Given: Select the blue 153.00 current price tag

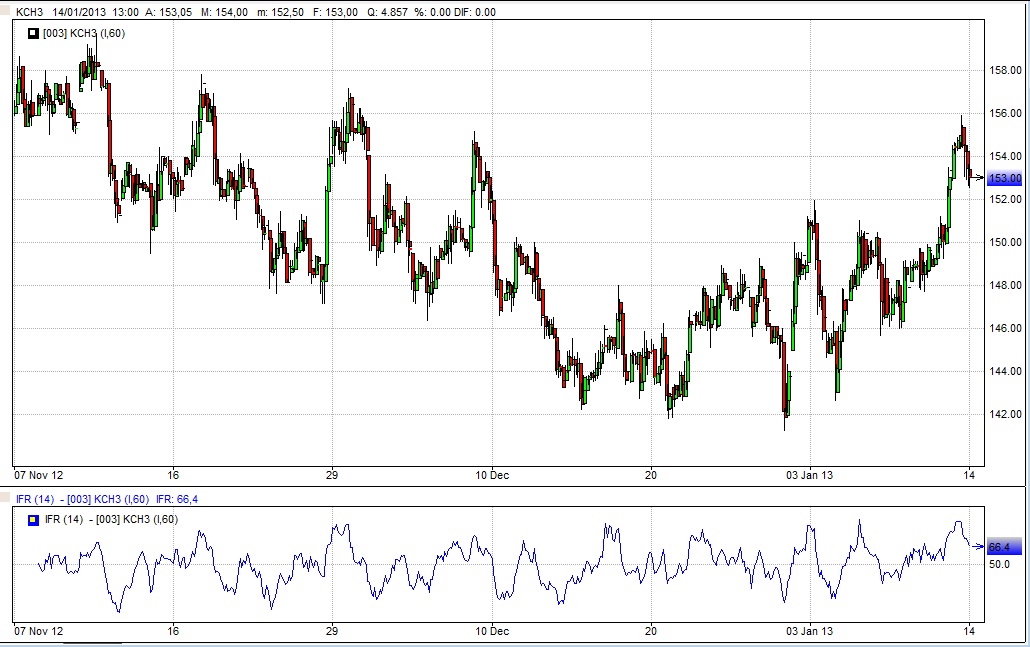Looking at the screenshot, I should tap(1003, 178).
